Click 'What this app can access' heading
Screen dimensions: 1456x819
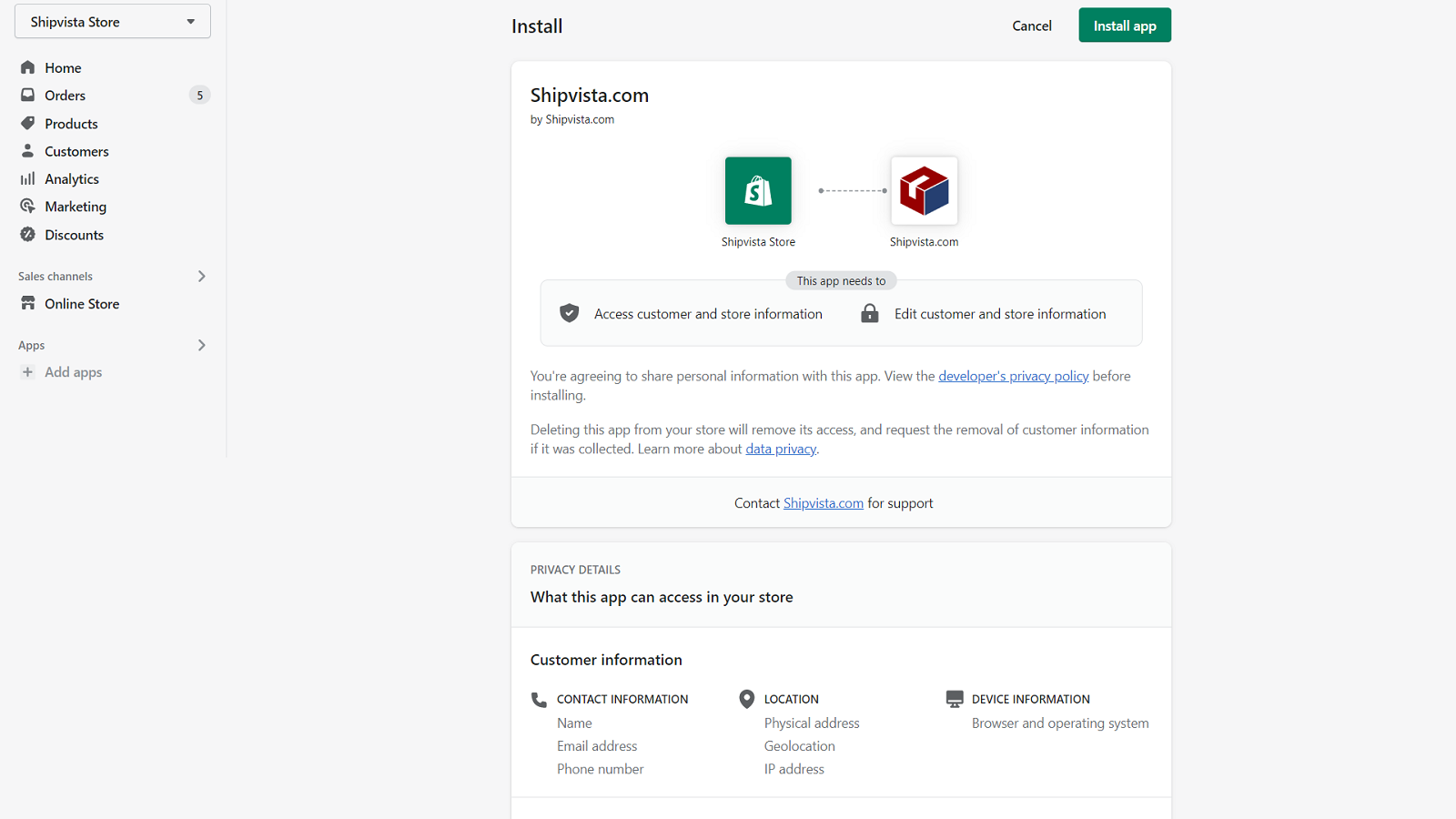pos(662,597)
